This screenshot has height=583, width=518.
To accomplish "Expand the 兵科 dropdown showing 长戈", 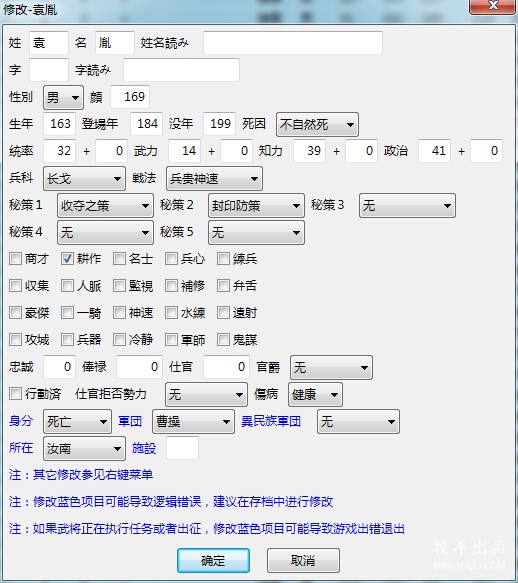I will tap(84, 178).
